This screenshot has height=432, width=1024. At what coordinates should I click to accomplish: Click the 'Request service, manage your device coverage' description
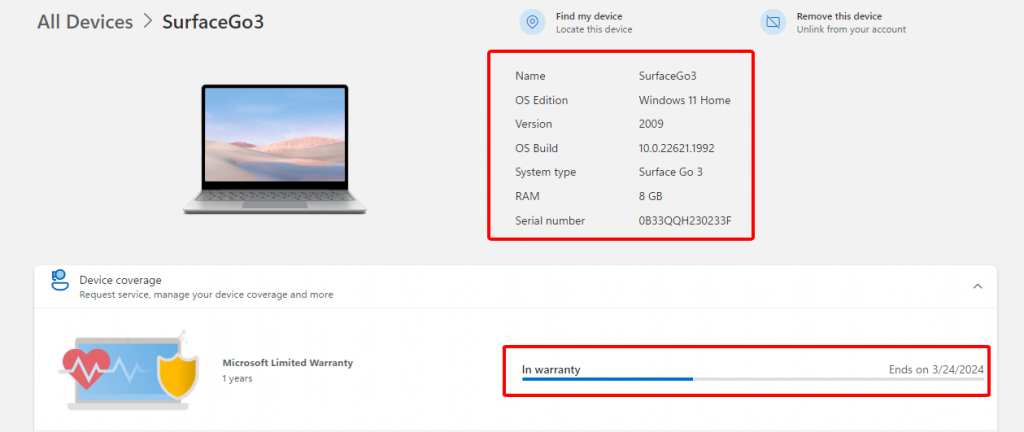pos(206,295)
